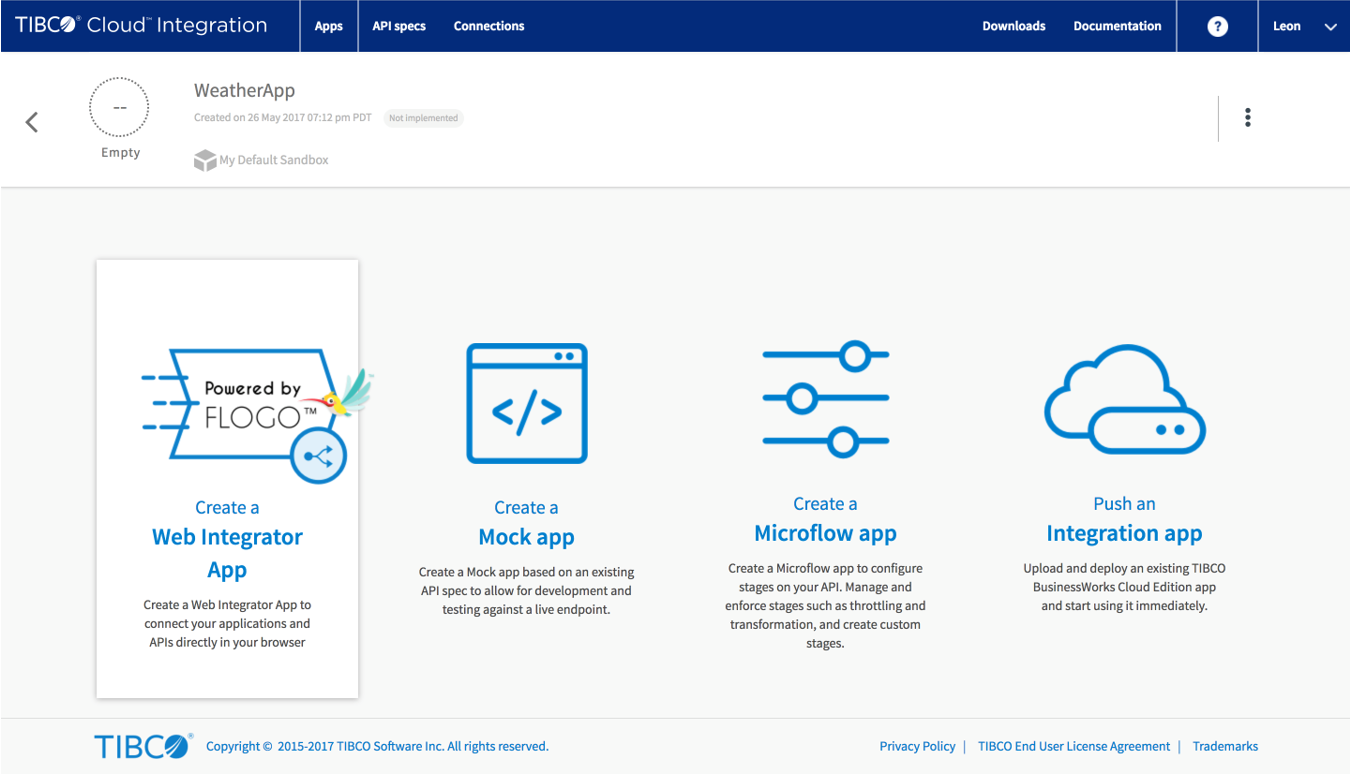This screenshot has width=1350, height=775.
Task: Open the Documentation link
Action: (1117, 27)
